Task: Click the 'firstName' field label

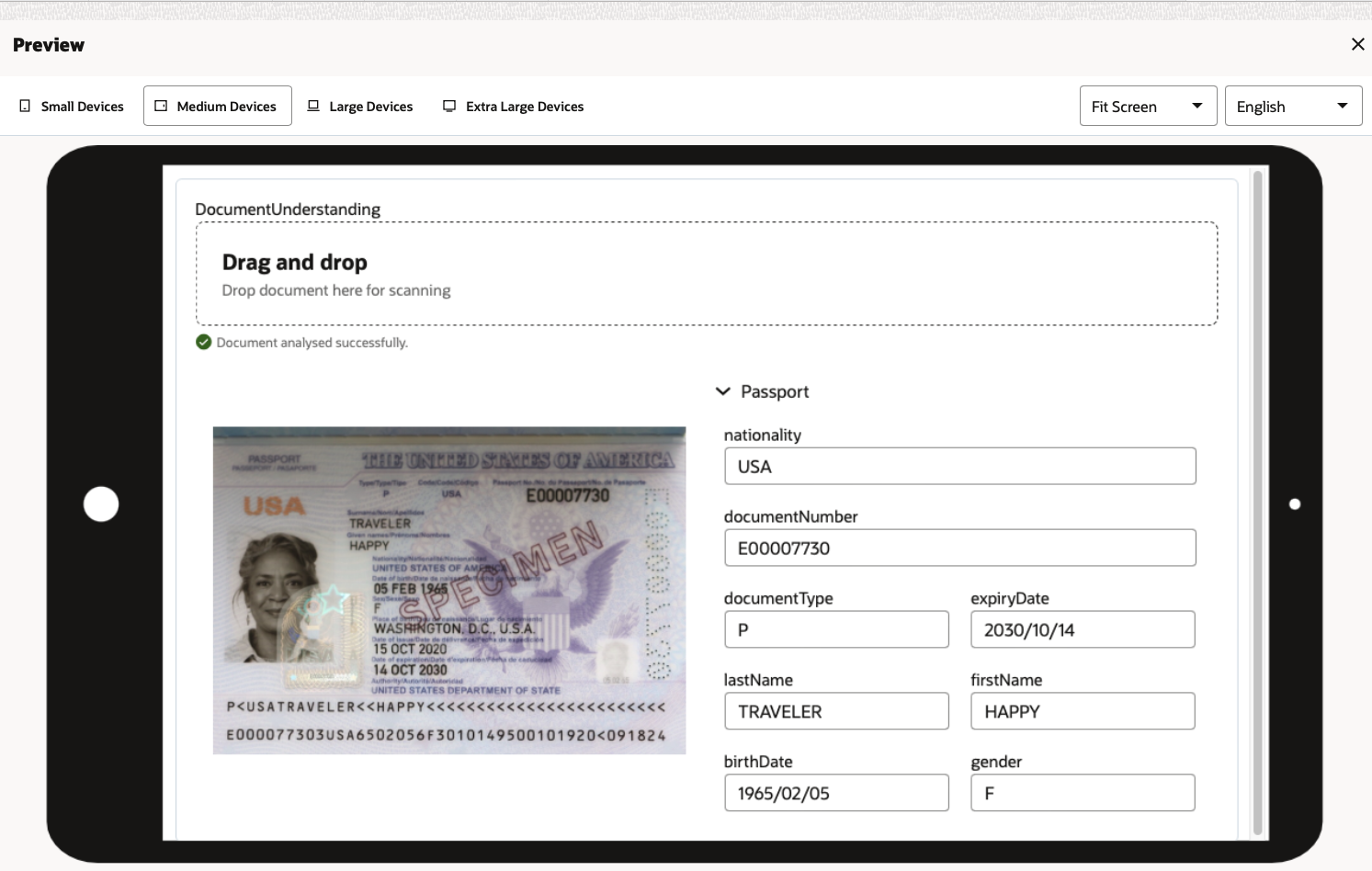Action: [1006, 680]
